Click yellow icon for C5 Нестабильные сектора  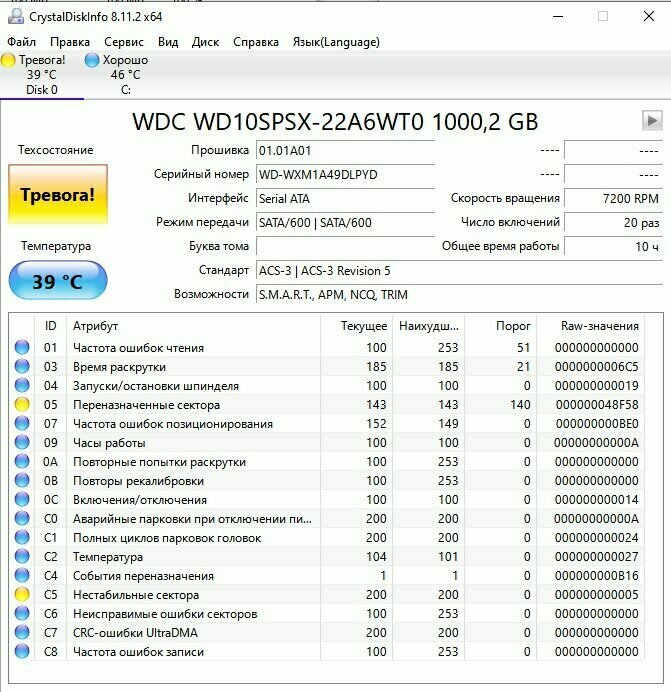(x=22, y=594)
